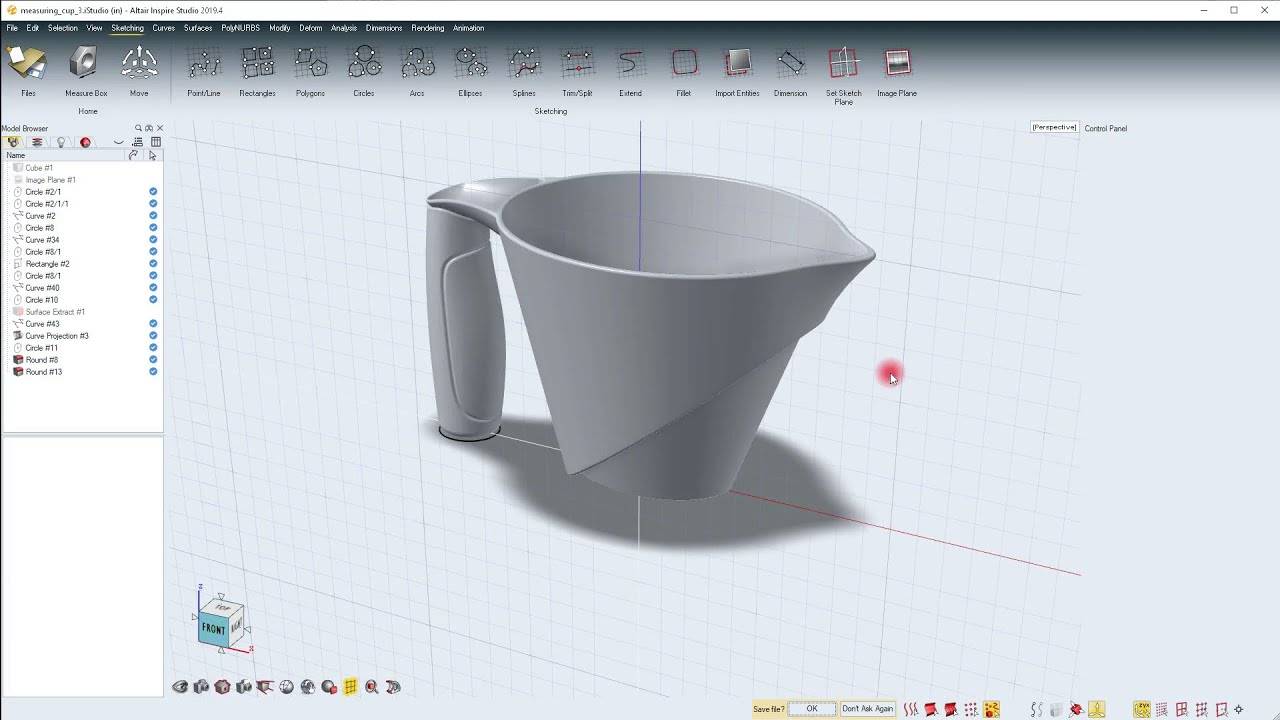Close the Model Browser panel

[160, 128]
